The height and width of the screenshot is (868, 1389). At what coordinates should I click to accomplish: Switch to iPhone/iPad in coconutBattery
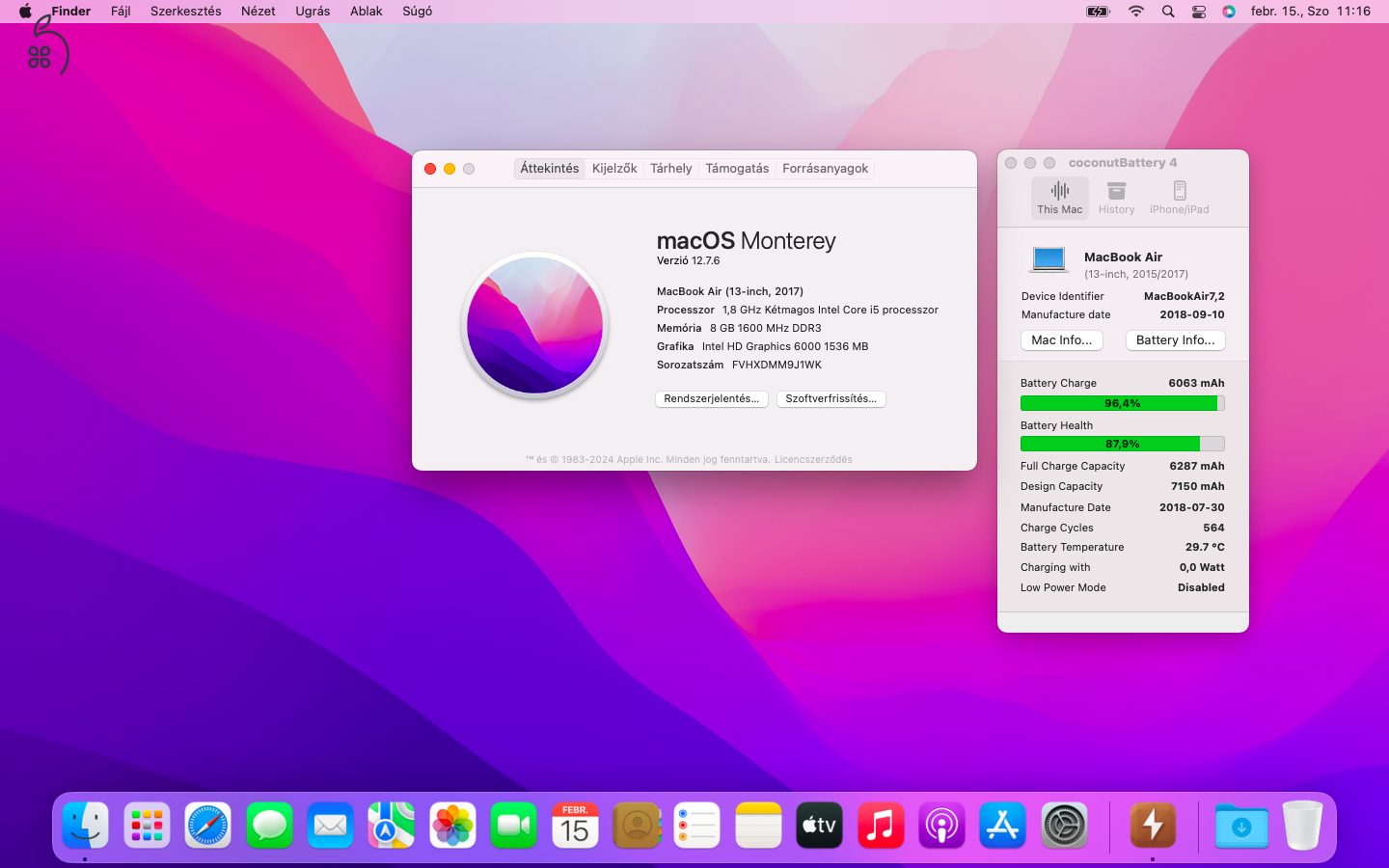tap(1179, 198)
